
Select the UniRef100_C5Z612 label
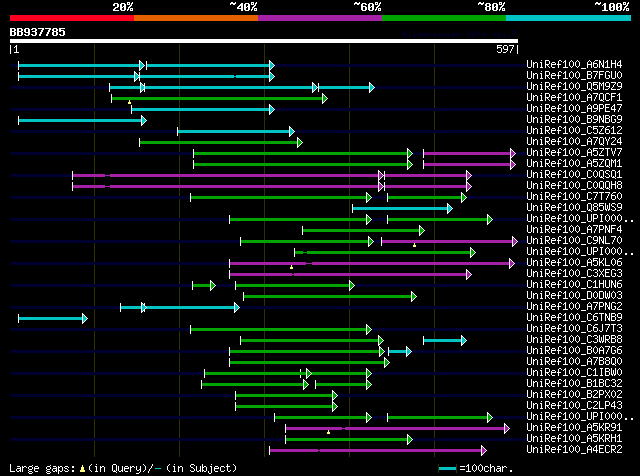[x=574, y=131]
